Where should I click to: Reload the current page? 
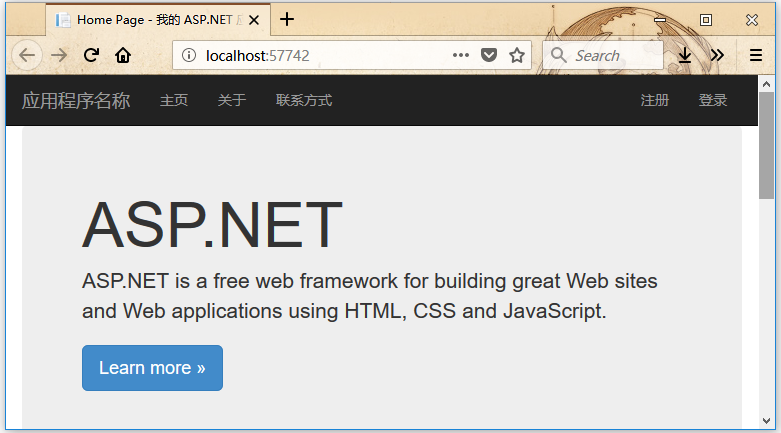pyautogui.click(x=91, y=55)
